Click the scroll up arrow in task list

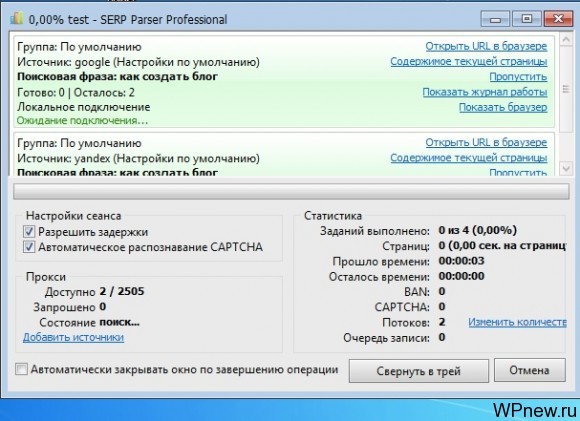point(566,39)
